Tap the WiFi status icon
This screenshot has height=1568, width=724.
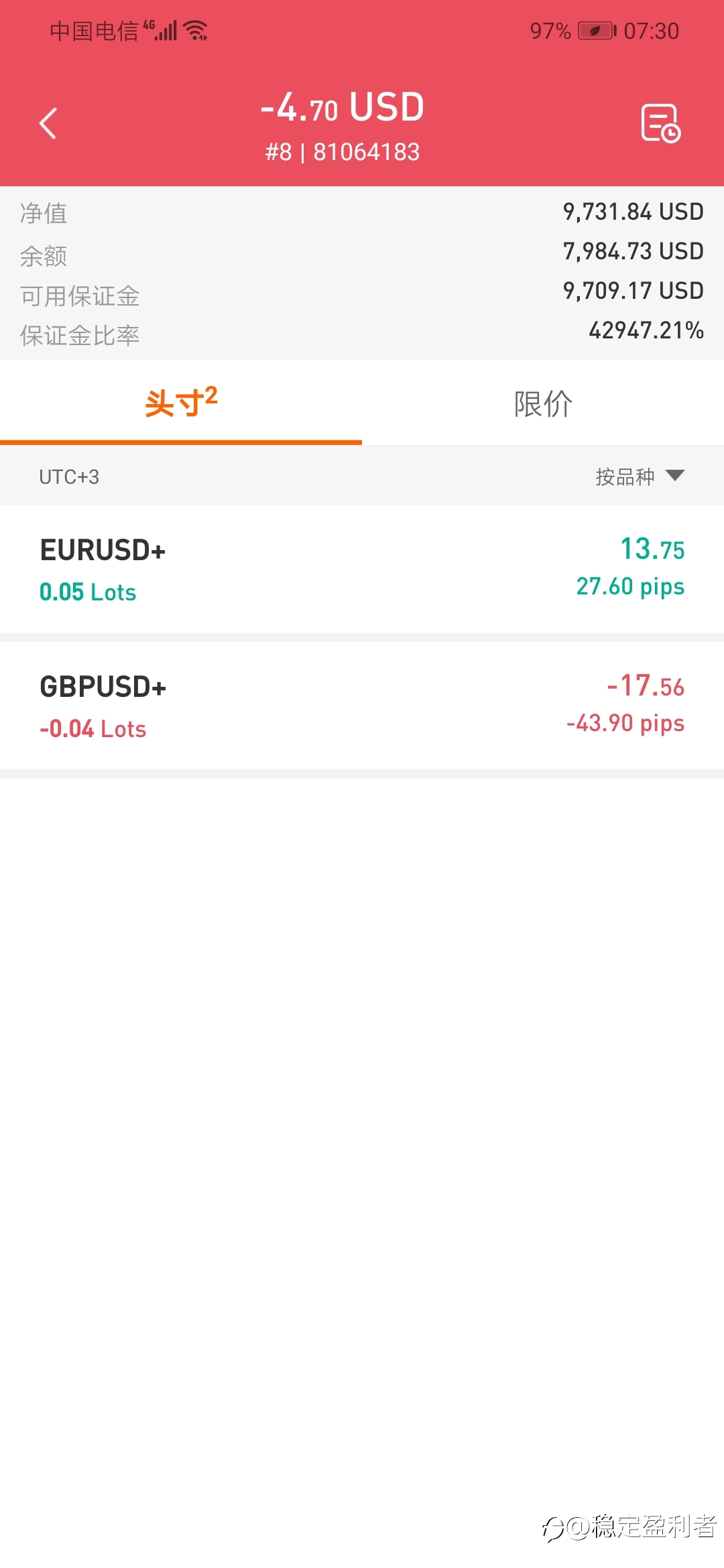point(196,31)
